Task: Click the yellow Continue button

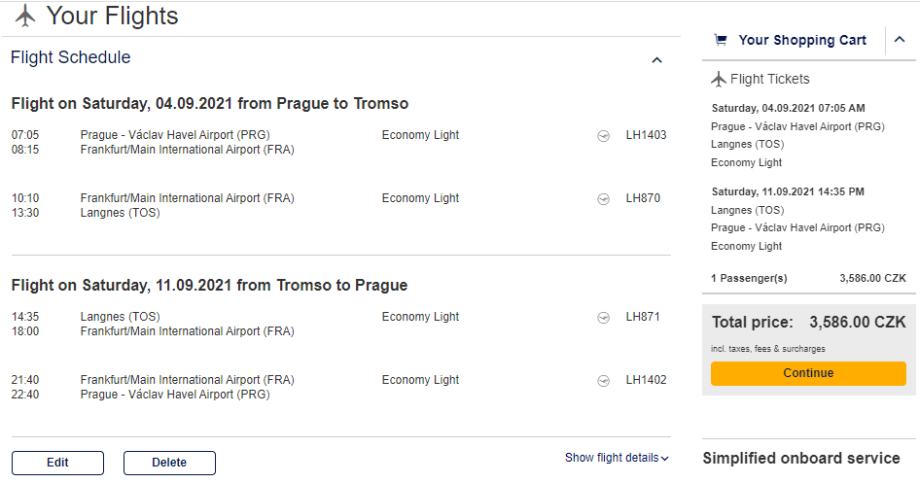Action: pyautogui.click(x=808, y=373)
